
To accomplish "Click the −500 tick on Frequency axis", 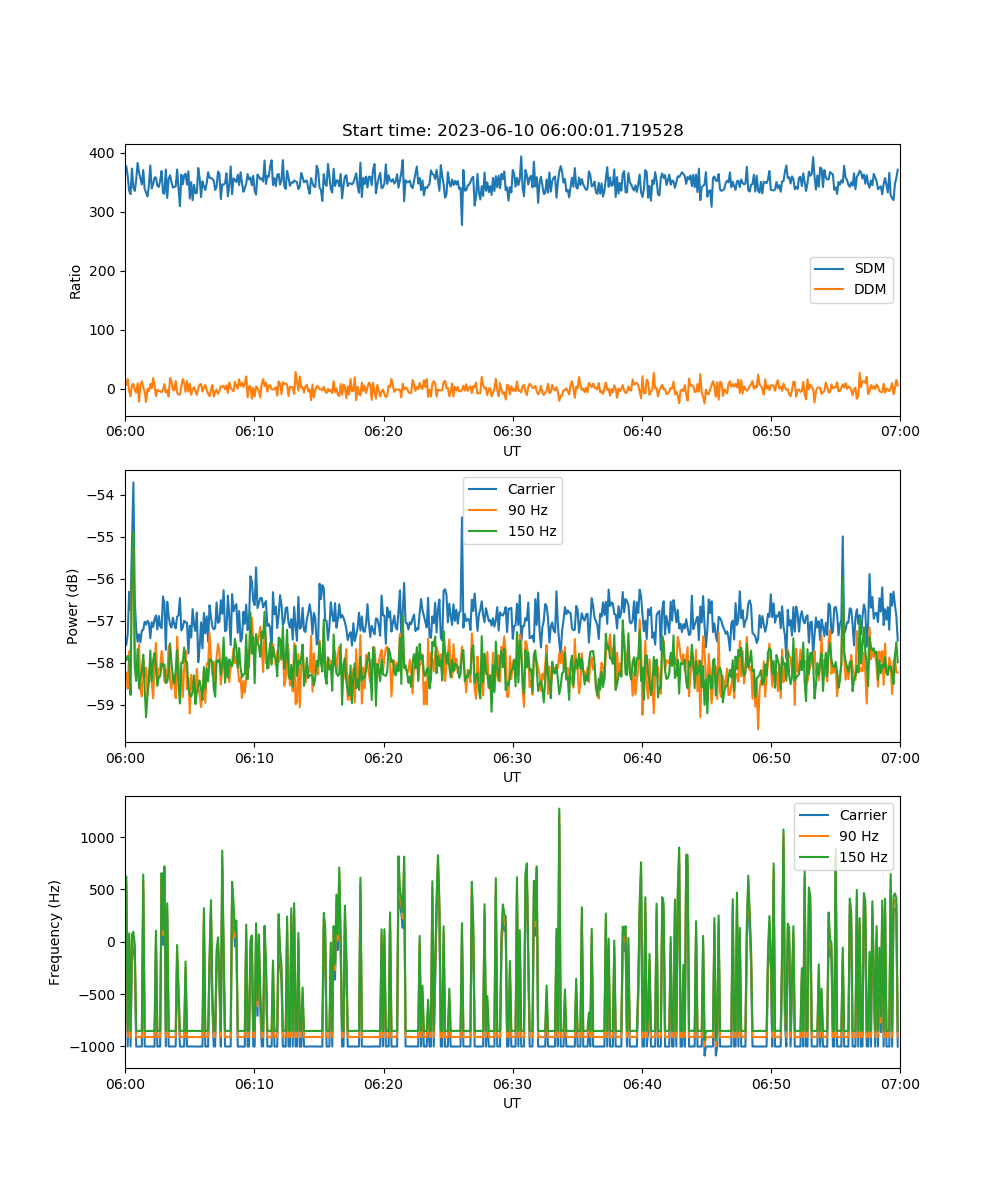I will coord(98,994).
